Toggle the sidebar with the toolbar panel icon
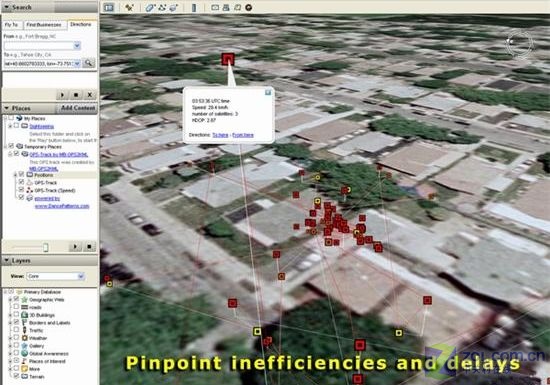The image size is (550, 385). coord(109,7)
